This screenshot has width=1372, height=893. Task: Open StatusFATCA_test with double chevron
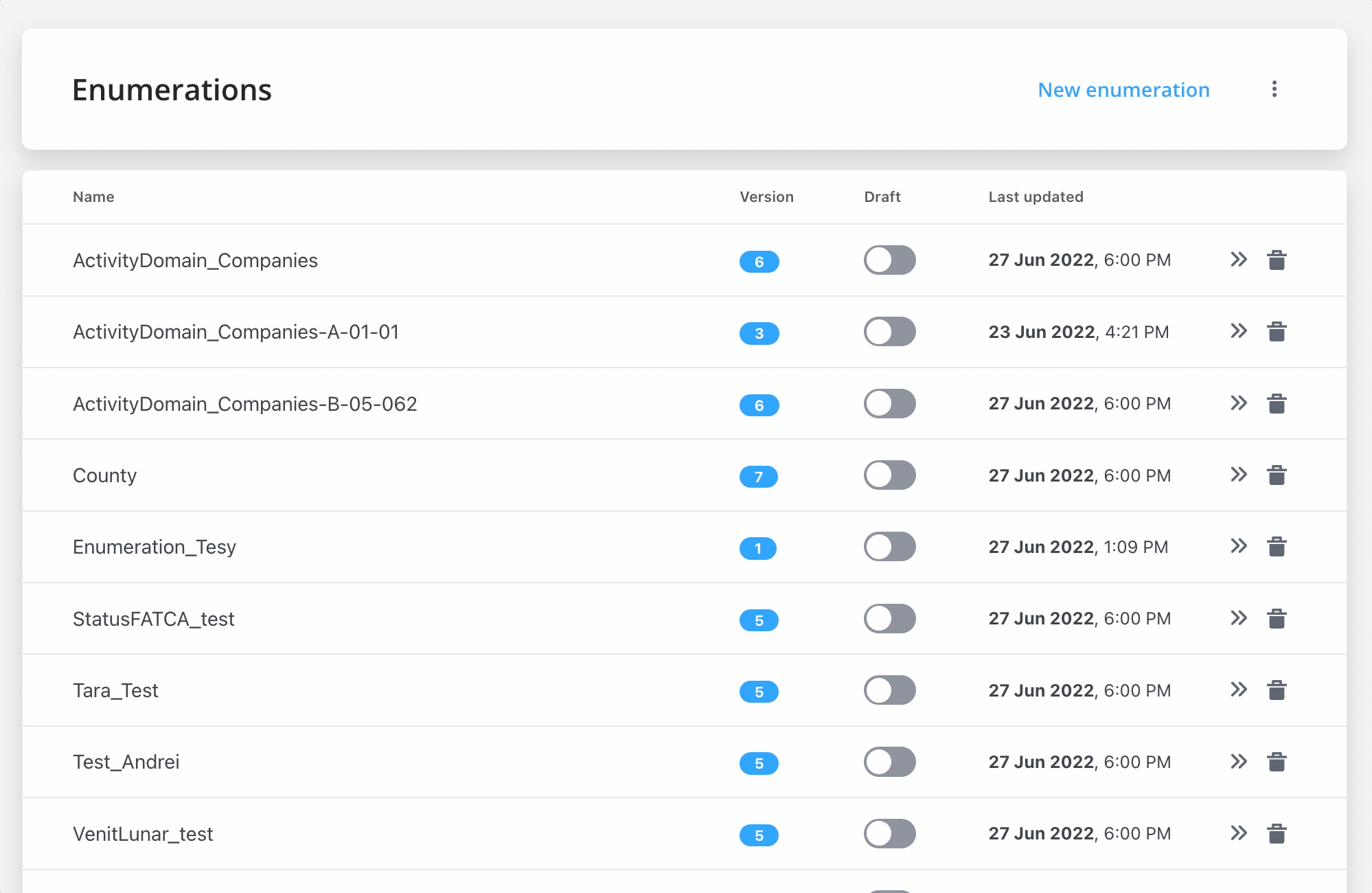coord(1239,618)
